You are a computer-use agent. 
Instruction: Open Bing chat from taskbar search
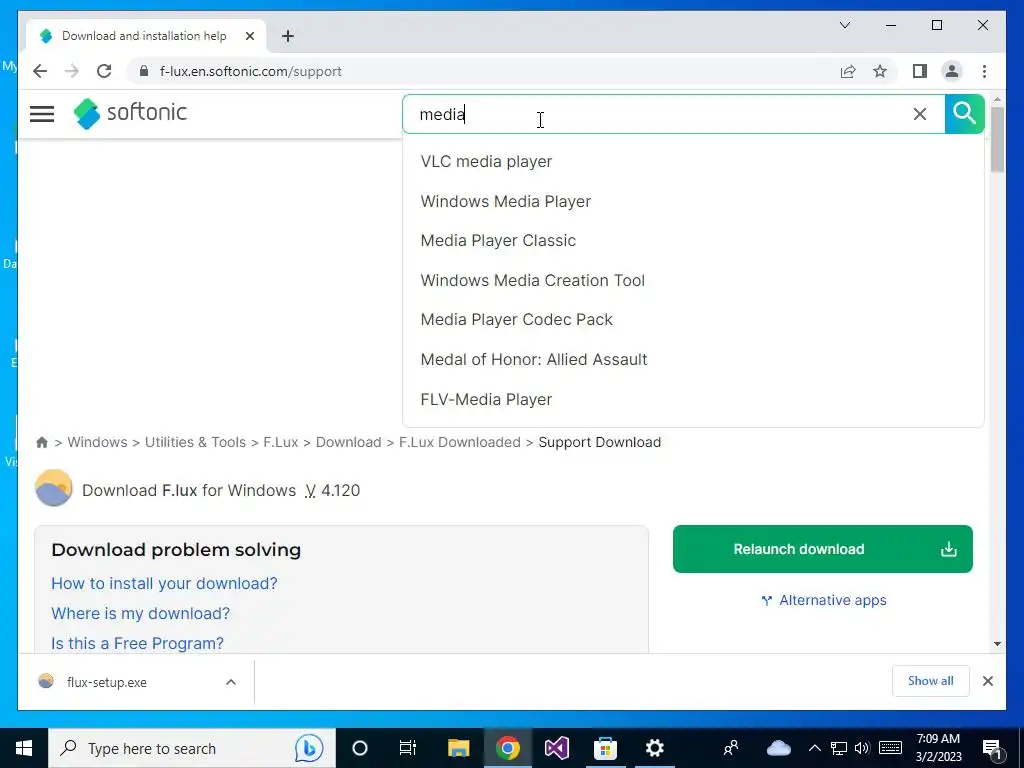(308, 748)
